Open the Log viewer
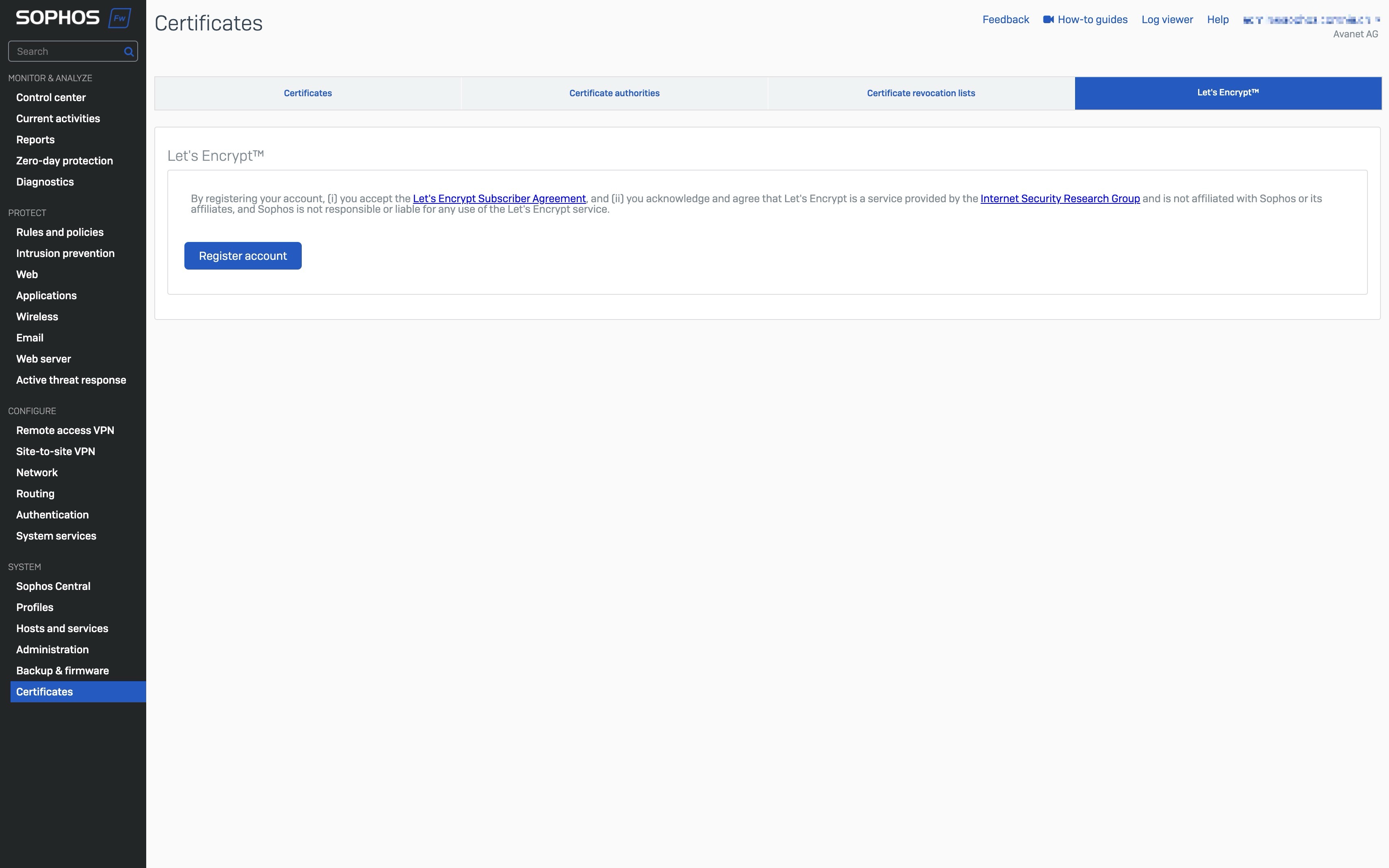Screen dimensions: 1389x868 pos(1167,19)
